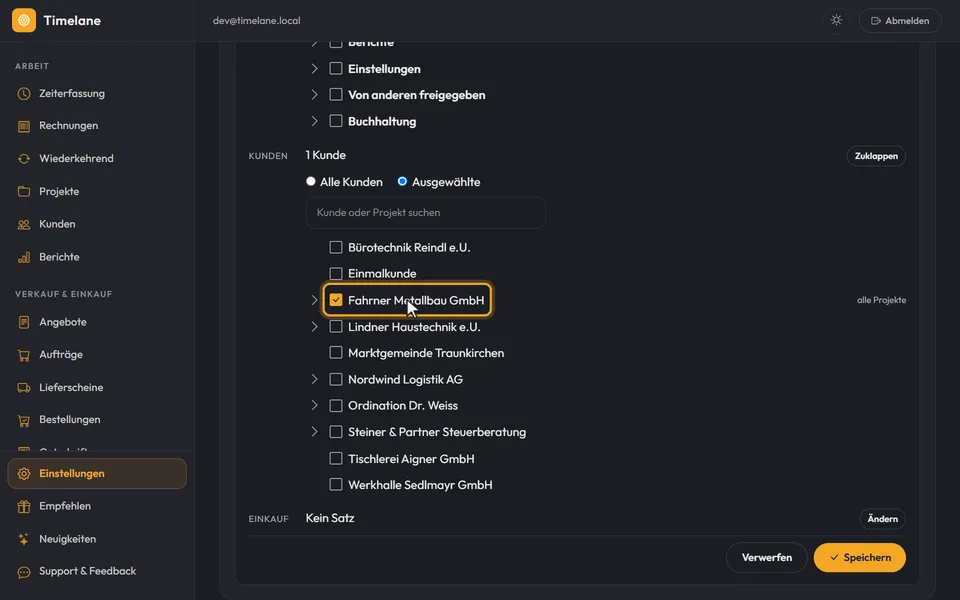Check Lindner Haustechnik e.U. checkbox
Image resolution: width=960 pixels, height=600 pixels.
[336, 327]
